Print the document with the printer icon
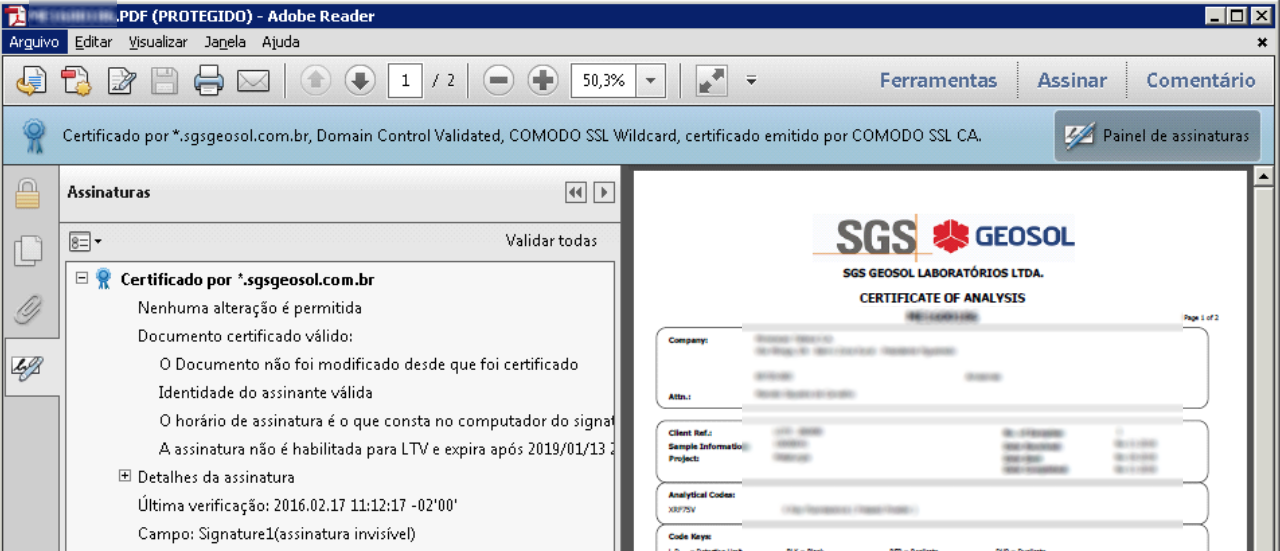The image size is (1280, 551). pyautogui.click(x=209, y=81)
